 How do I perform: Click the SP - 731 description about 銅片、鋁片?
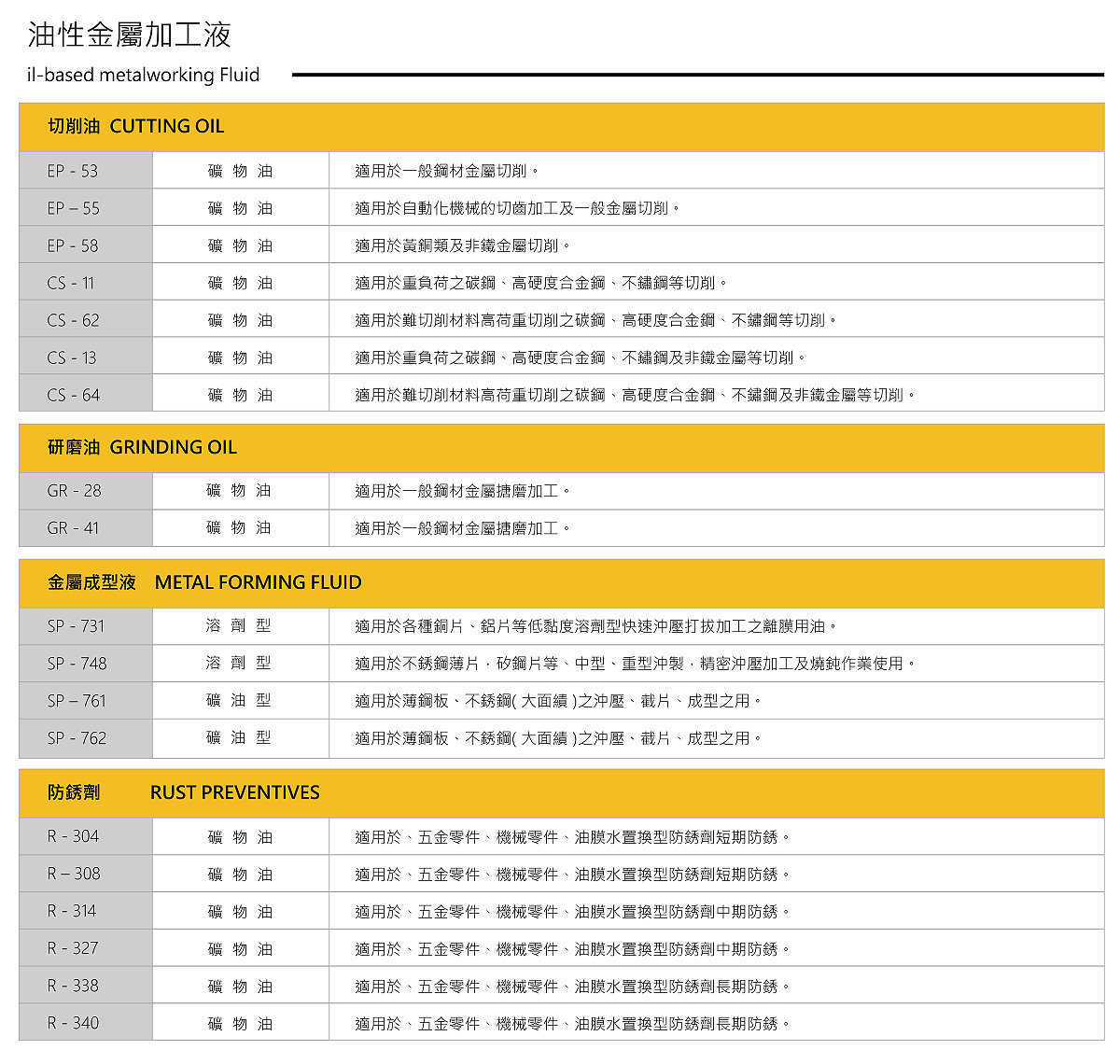coord(596,625)
